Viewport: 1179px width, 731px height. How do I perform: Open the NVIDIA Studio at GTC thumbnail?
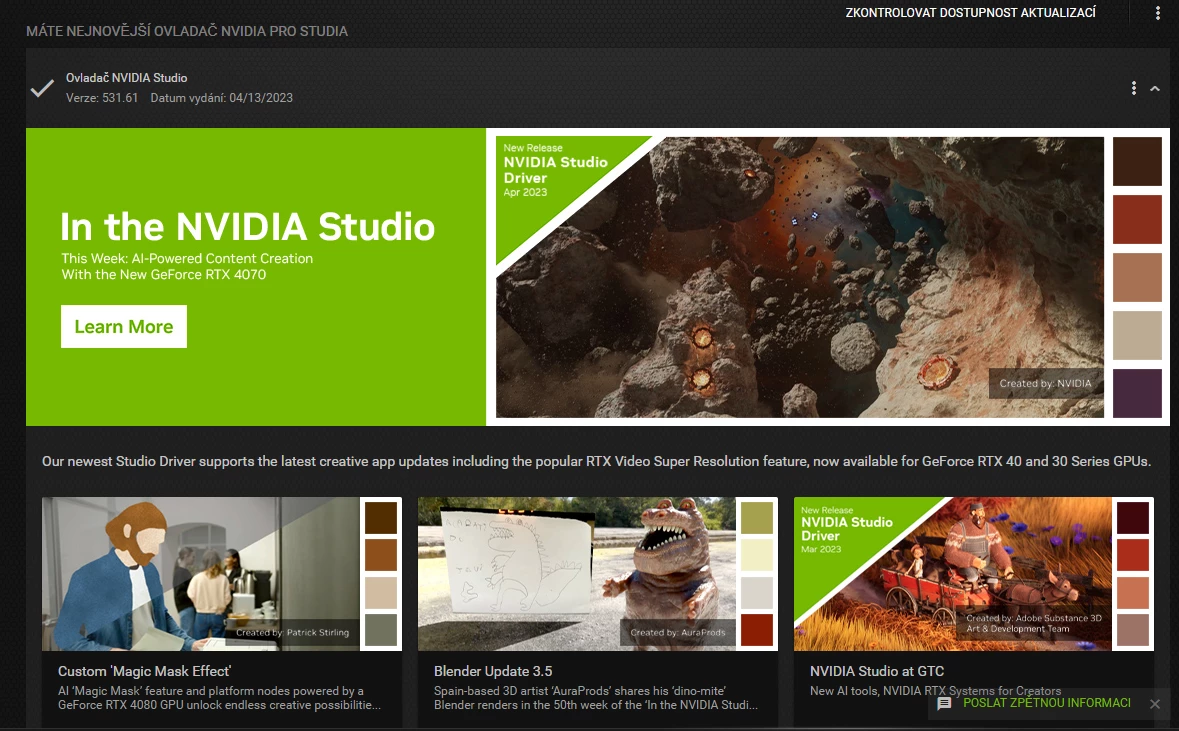(953, 574)
